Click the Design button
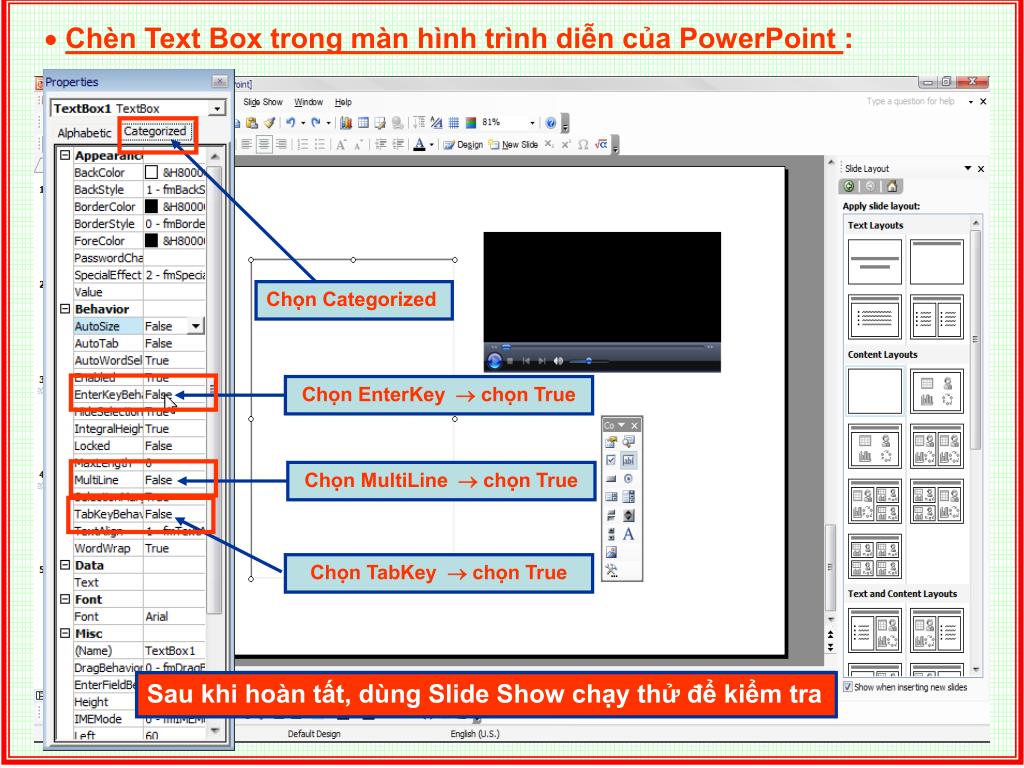 point(463,144)
